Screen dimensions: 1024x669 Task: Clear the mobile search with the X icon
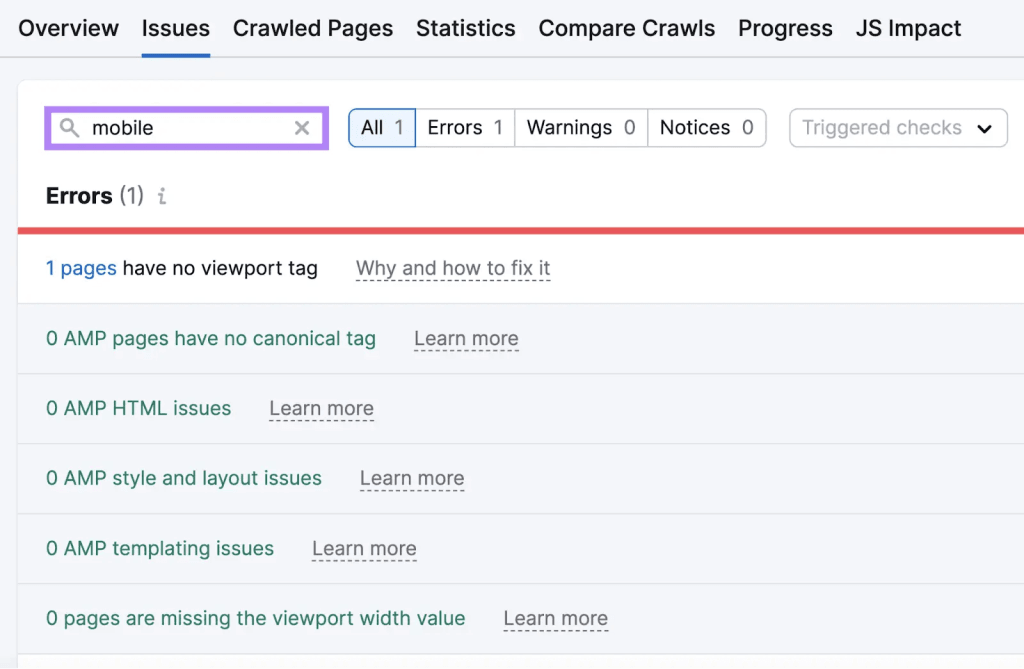[x=301, y=128]
